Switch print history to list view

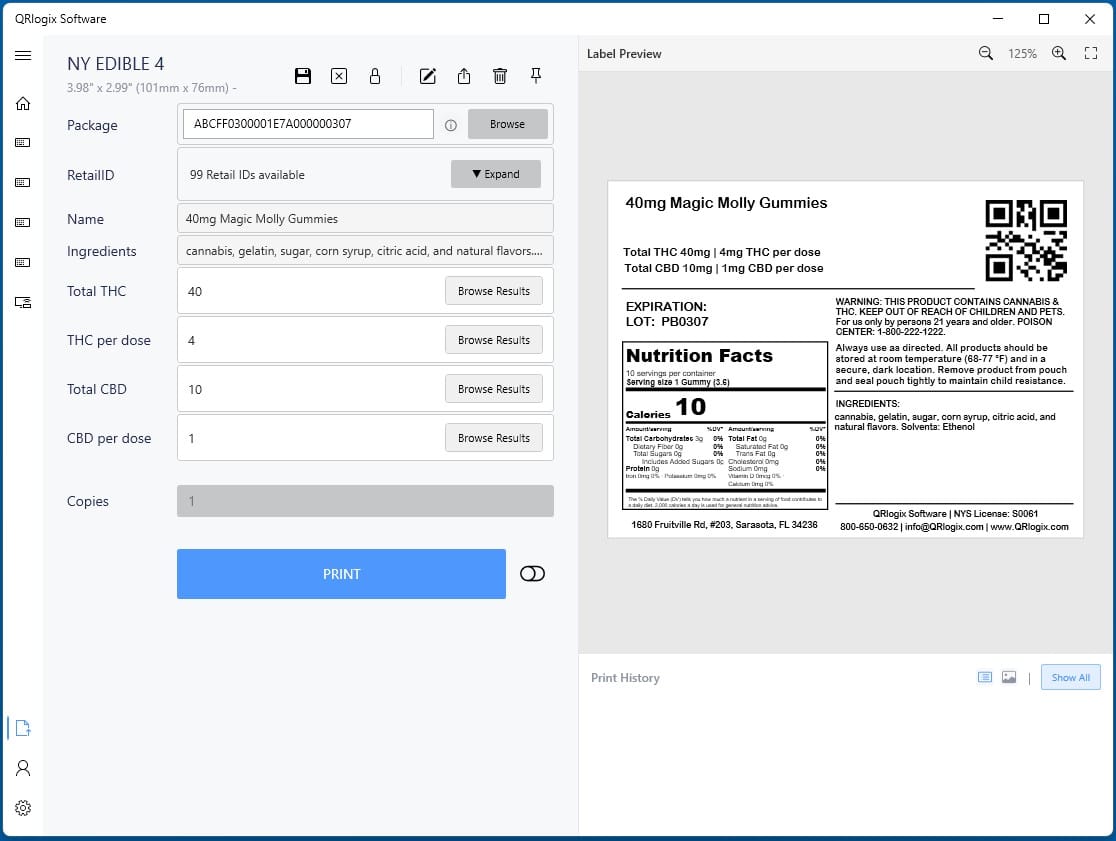(985, 677)
